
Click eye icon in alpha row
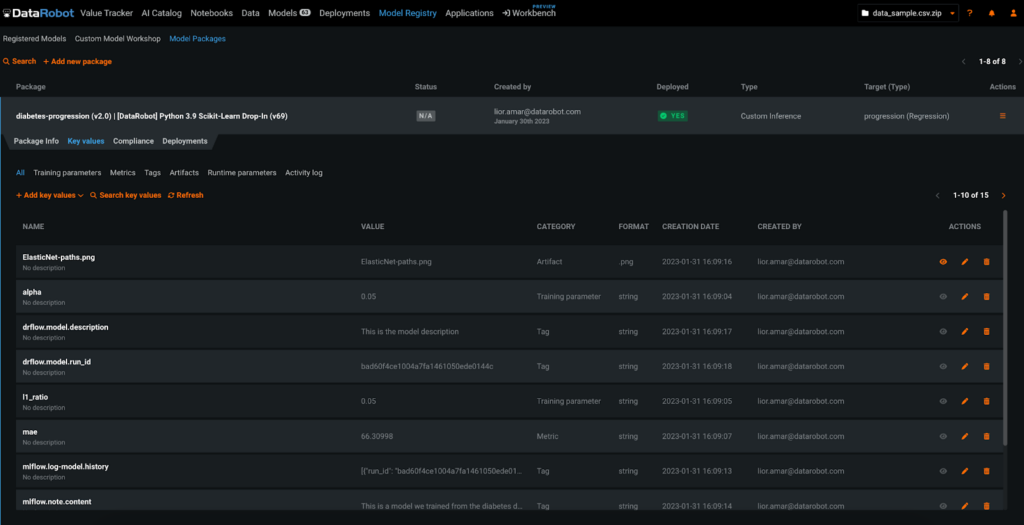943,296
